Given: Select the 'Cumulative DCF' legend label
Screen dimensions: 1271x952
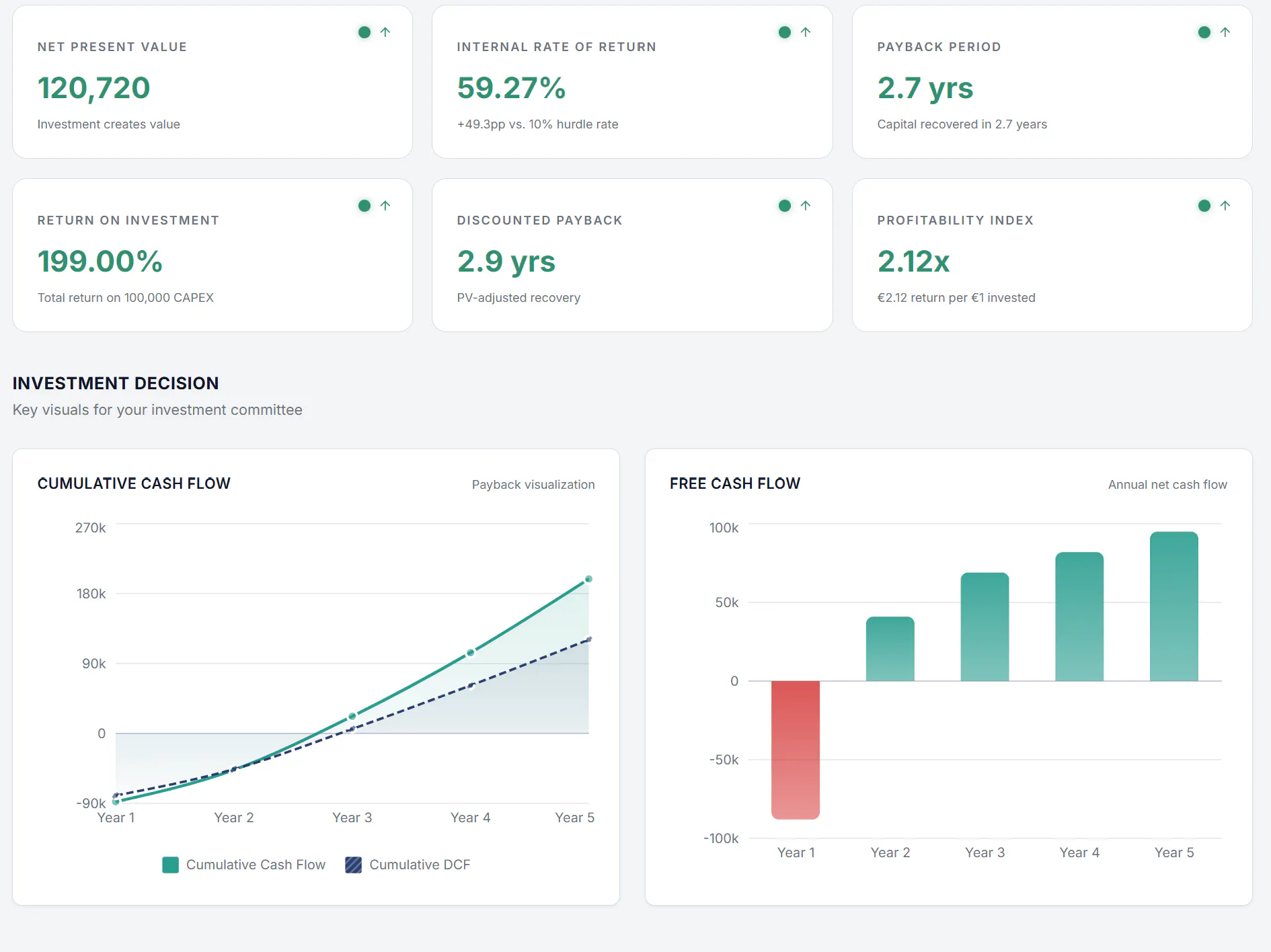Looking at the screenshot, I should 420,865.
